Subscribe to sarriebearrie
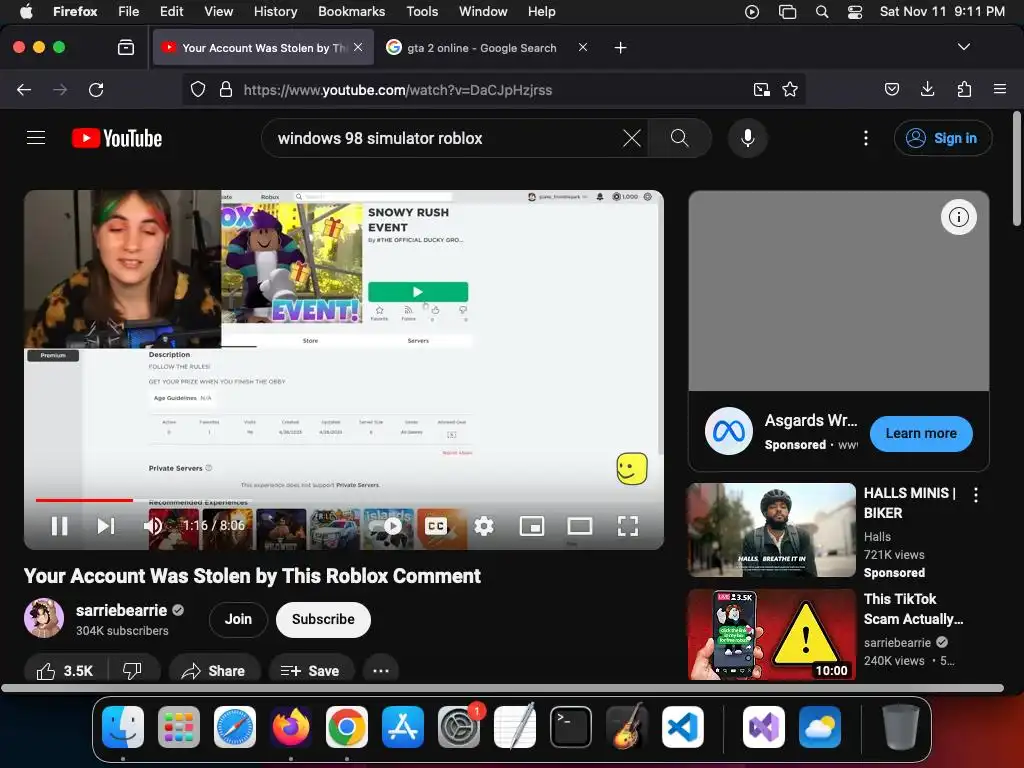The image size is (1024, 768). [323, 619]
